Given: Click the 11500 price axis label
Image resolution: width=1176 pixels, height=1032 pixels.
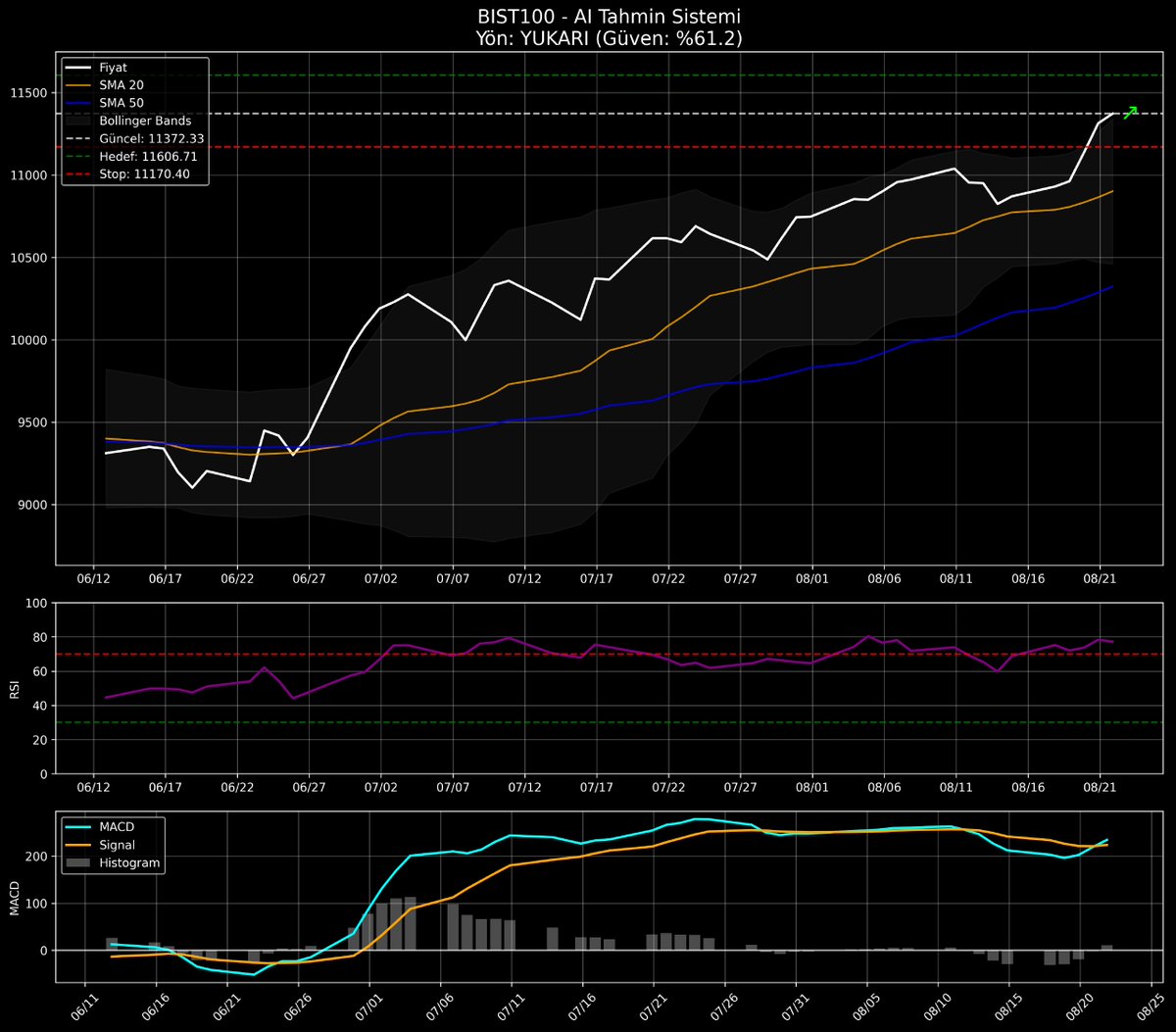Looking at the screenshot, I should pyautogui.click(x=29, y=93).
